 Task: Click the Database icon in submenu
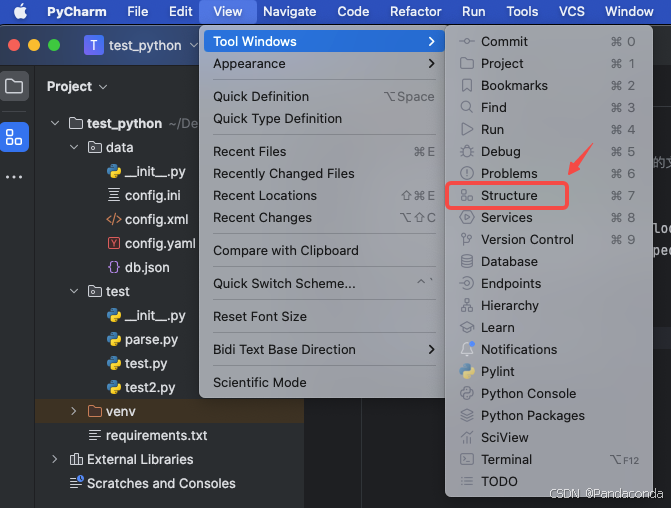click(x=466, y=261)
